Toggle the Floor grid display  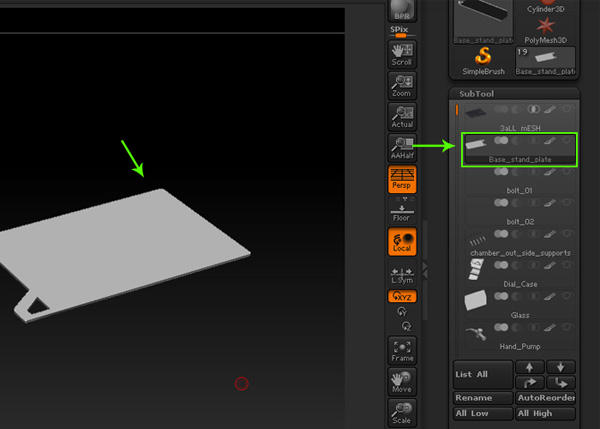pos(402,212)
